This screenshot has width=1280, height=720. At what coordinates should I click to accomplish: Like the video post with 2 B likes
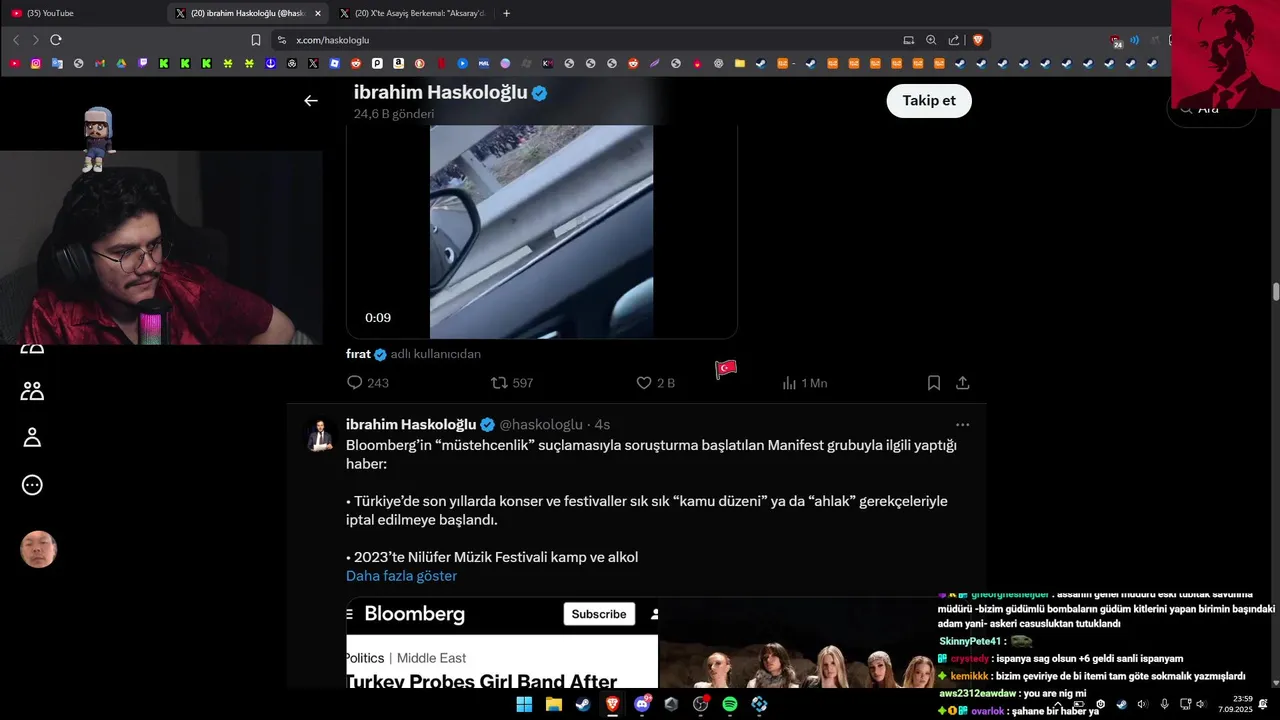coord(656,383)
